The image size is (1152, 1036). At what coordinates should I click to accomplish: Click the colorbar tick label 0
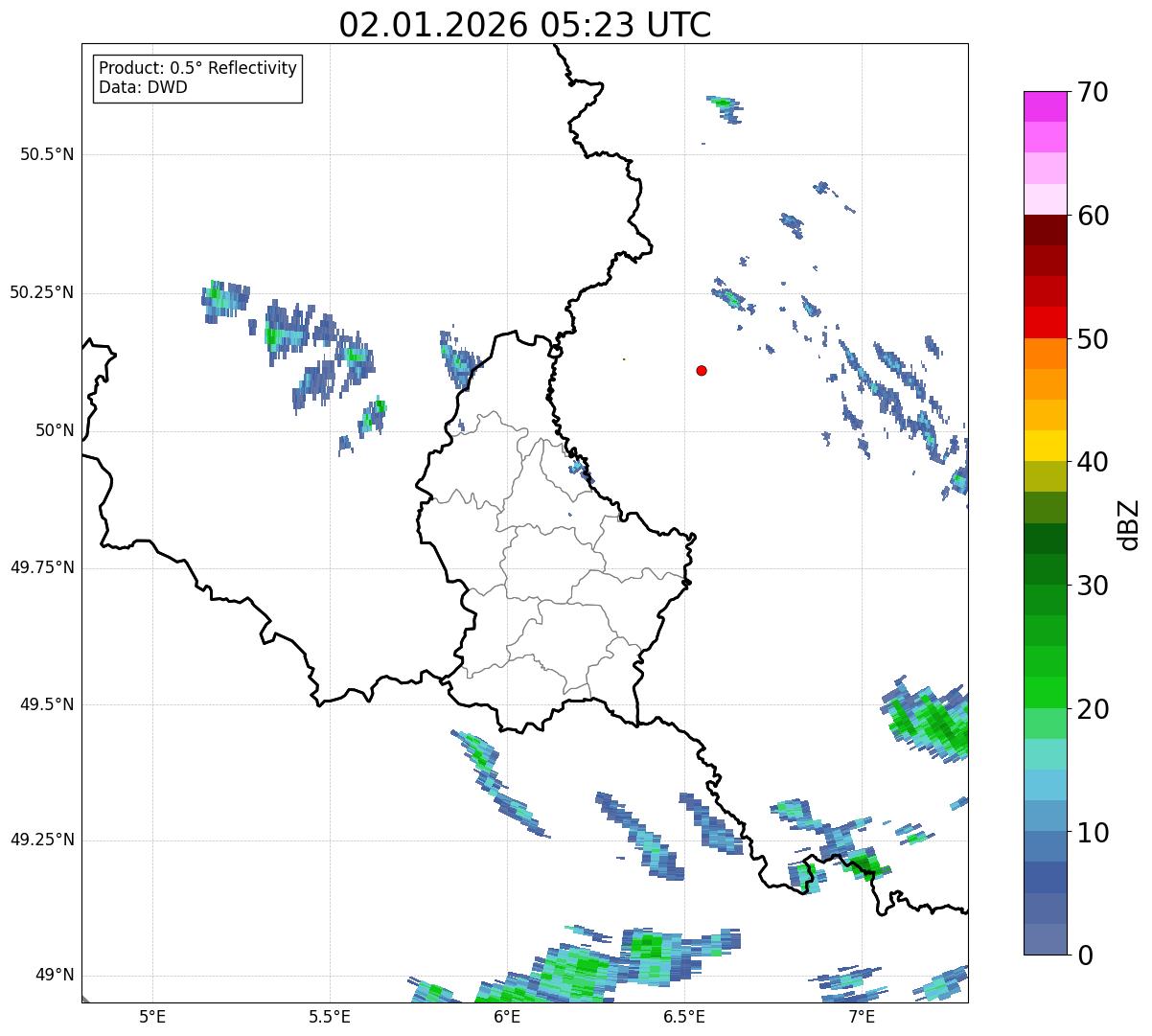pos(1085,955)
